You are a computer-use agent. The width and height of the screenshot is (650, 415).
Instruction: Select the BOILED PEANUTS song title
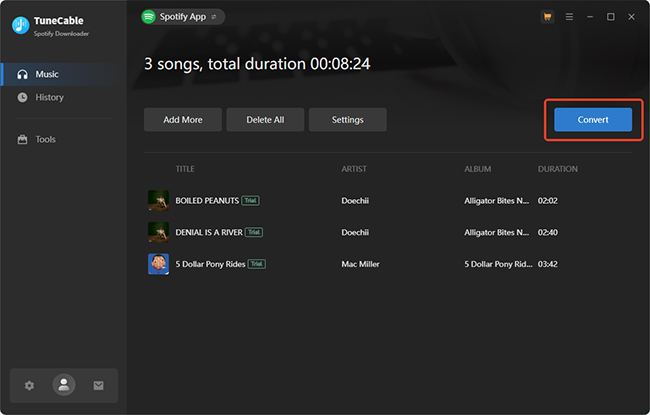coord(207,201)
